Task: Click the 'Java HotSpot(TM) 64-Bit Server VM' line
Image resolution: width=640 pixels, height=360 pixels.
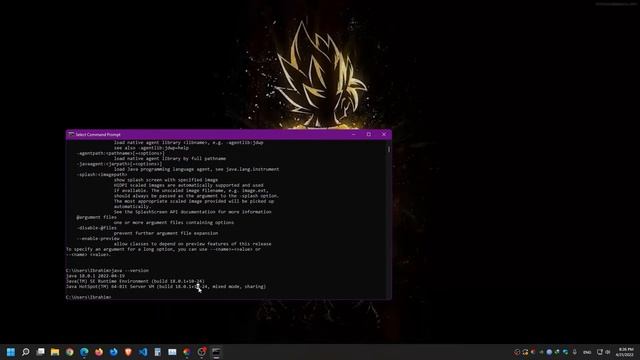Action: click(166, 287)
